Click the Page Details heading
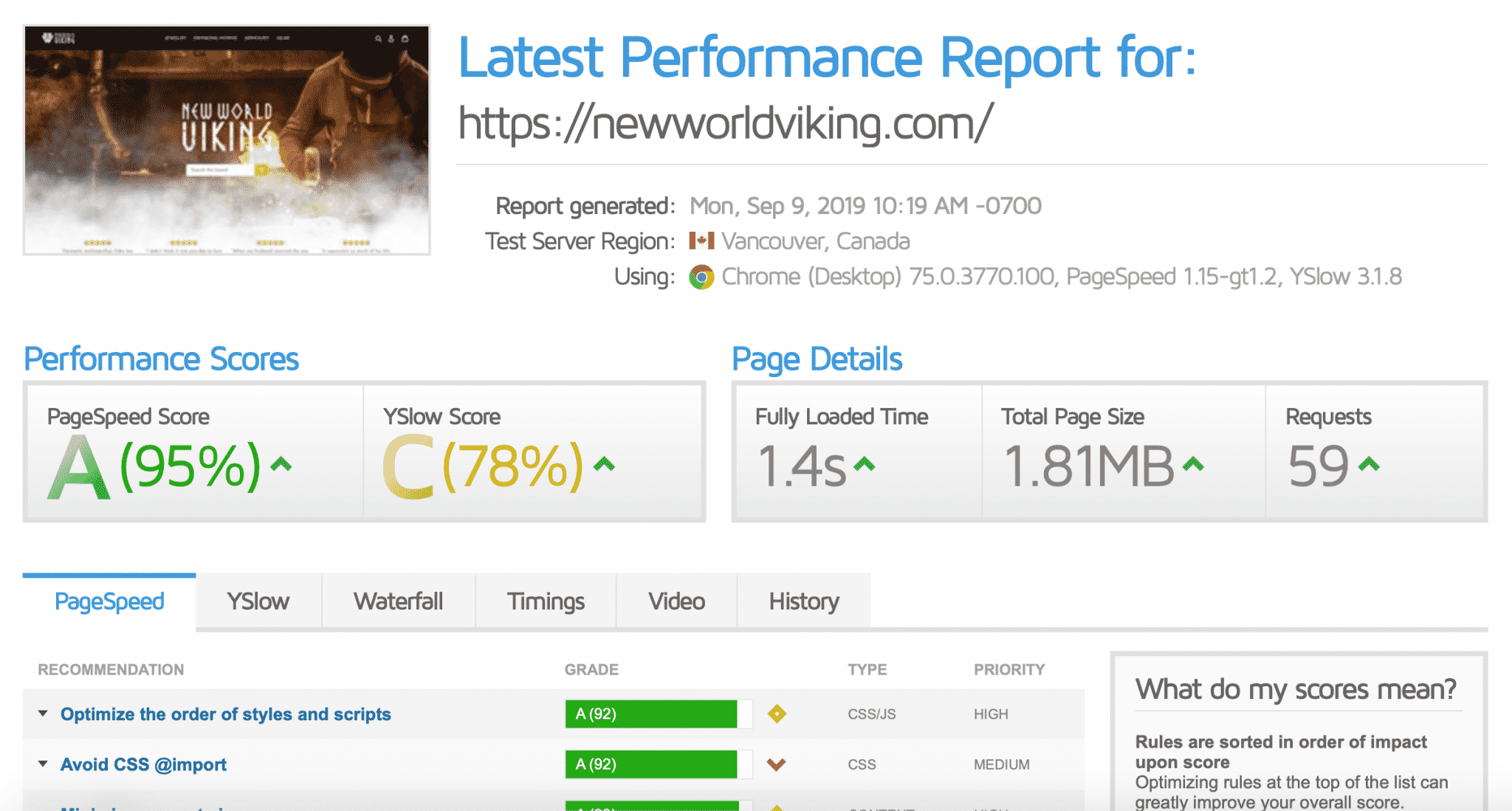 pyautogui.click(x=817, y=359)
